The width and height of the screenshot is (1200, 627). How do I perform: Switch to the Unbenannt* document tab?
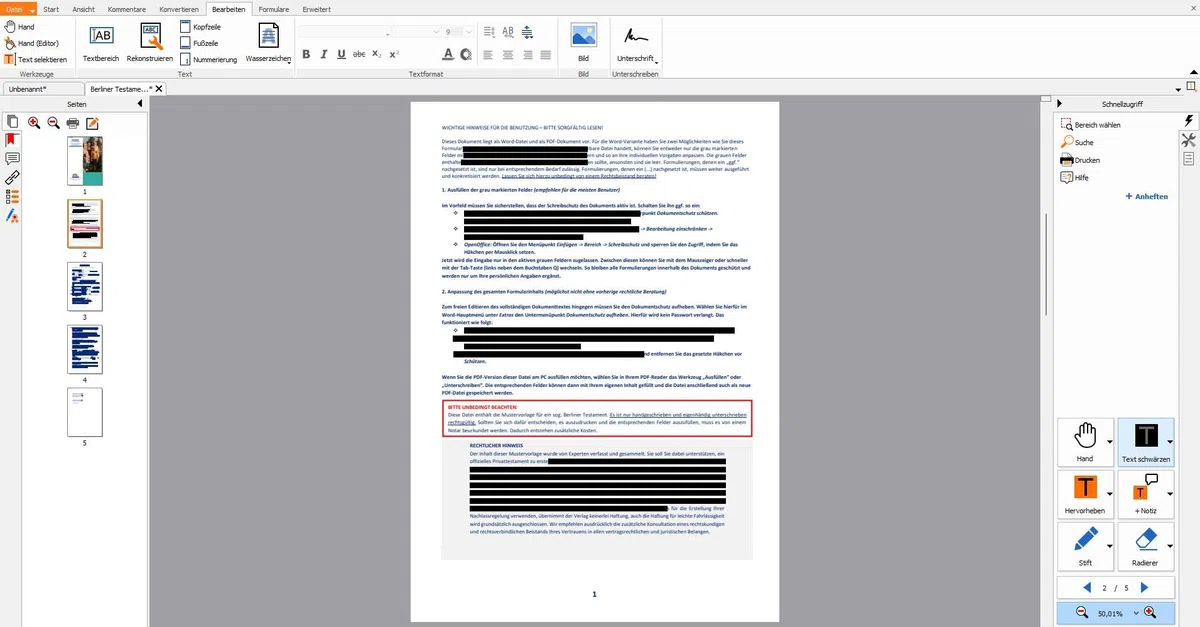click(41, 89)
